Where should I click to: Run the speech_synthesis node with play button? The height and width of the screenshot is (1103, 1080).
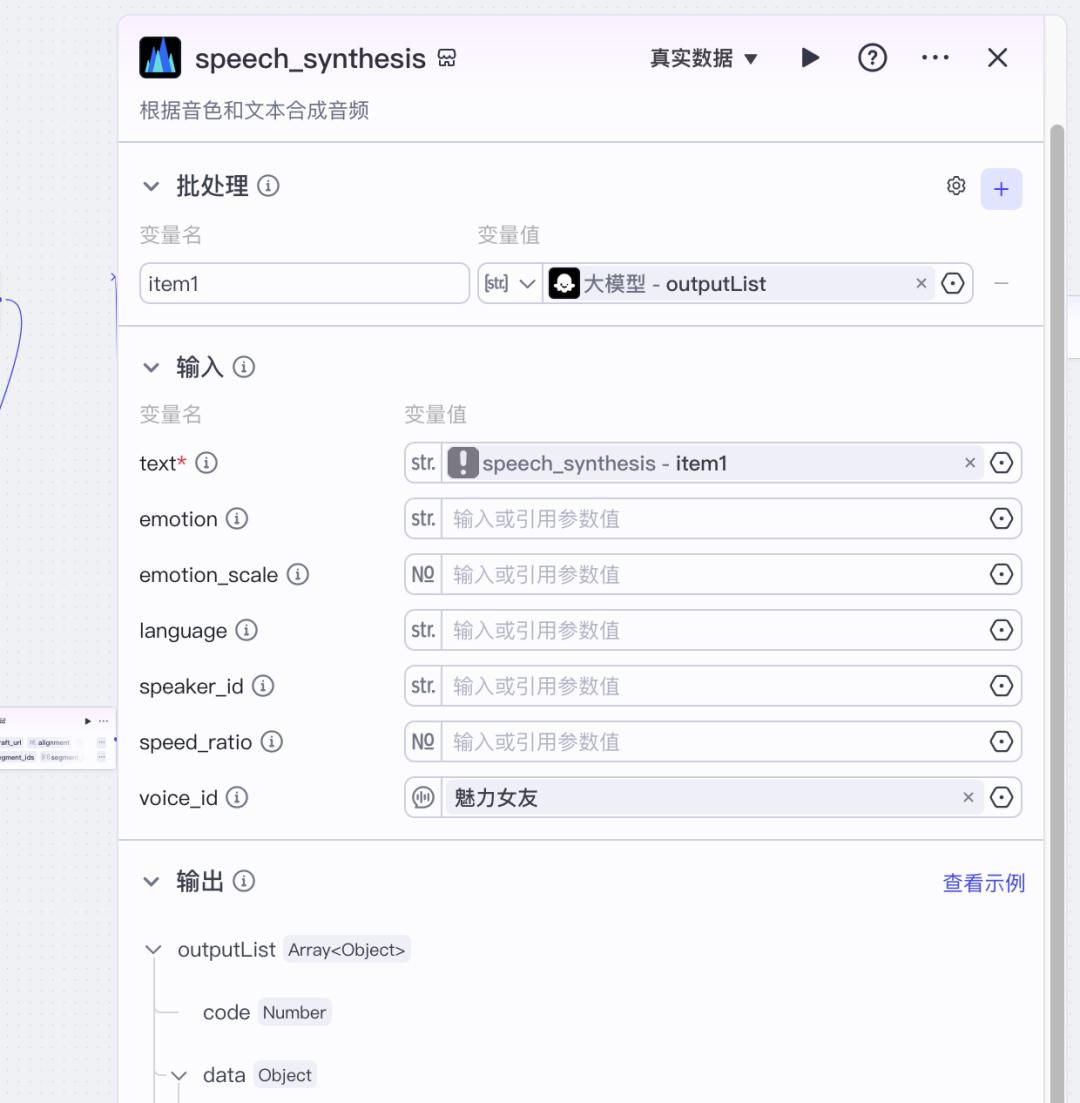(810, 58)
